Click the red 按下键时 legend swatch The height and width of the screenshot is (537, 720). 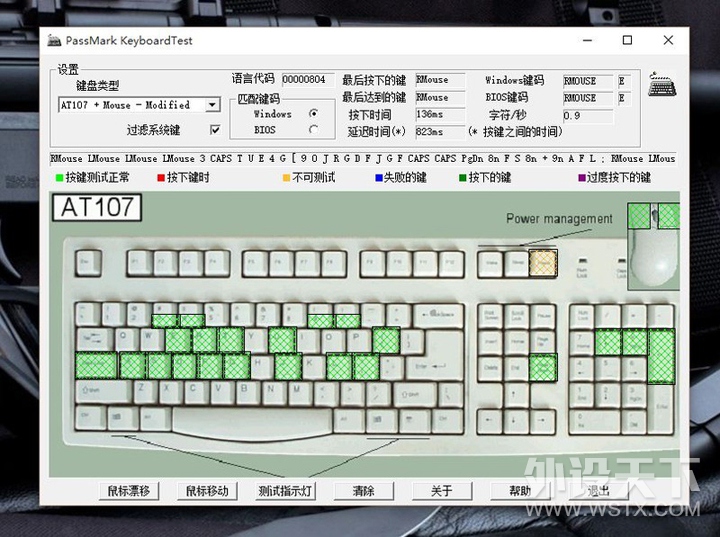coord(161,178)
